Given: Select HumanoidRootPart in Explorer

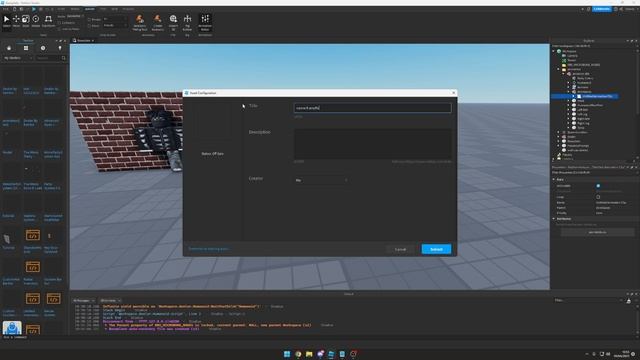Looking at the screenshot, I should [590, 105].
